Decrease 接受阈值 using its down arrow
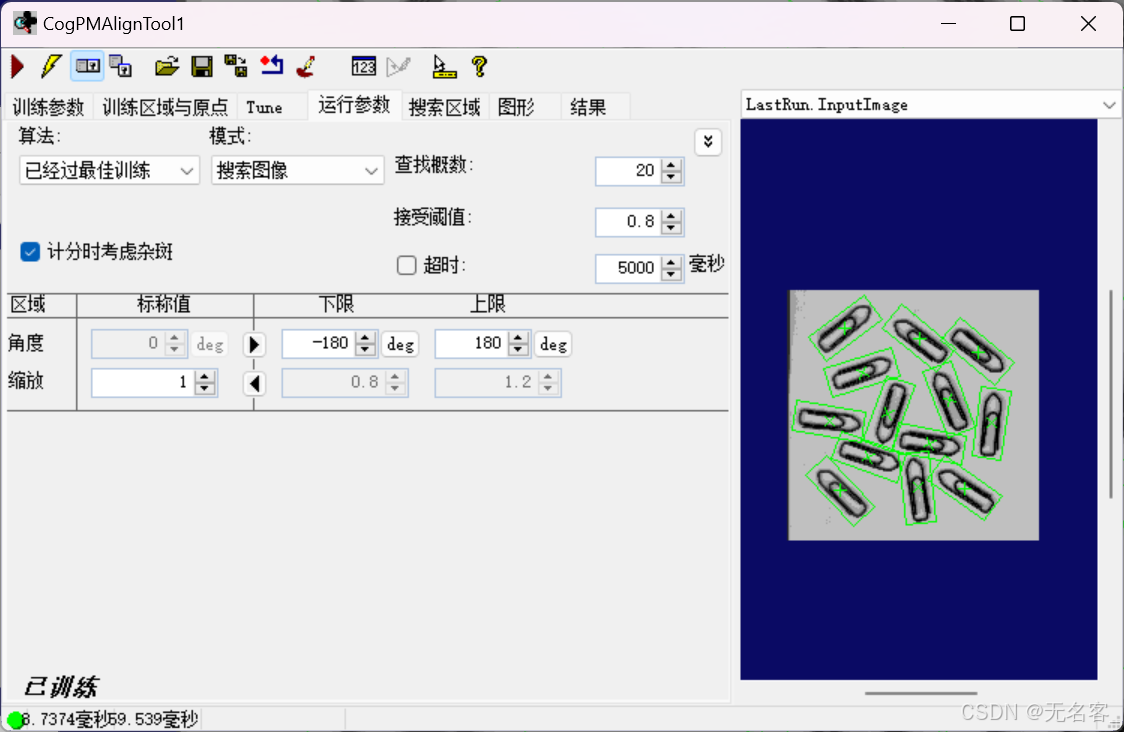This screenshot has height=732, width=1124. click(671, 228)
